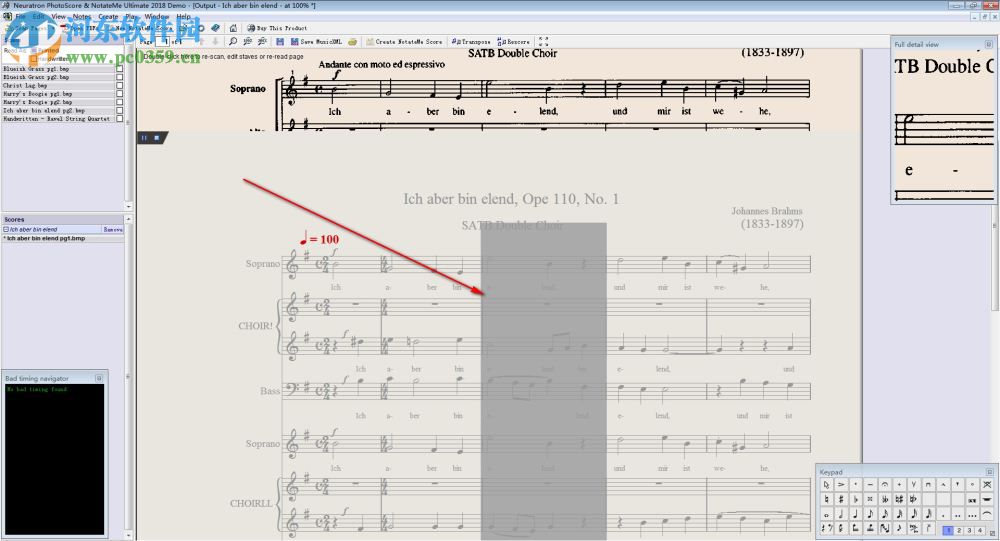Click Remove next to Ich aber bin elend

click(113, 229)
